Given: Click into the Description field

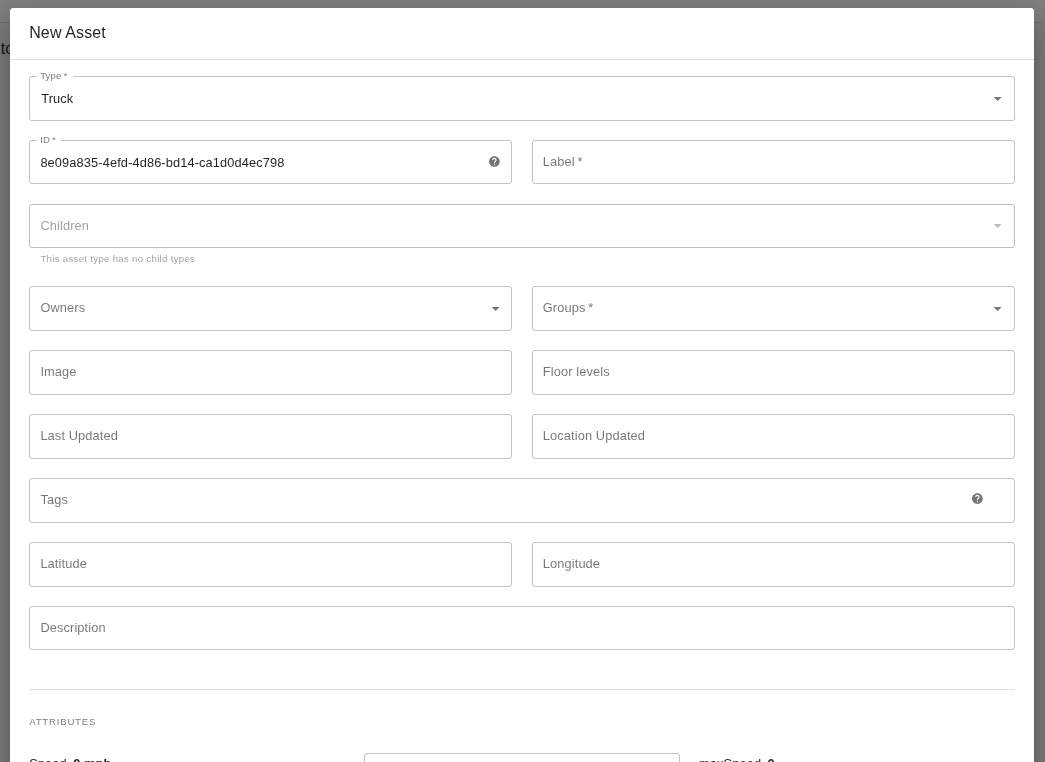Looking at the screenshot, I should tap(521, 628).
